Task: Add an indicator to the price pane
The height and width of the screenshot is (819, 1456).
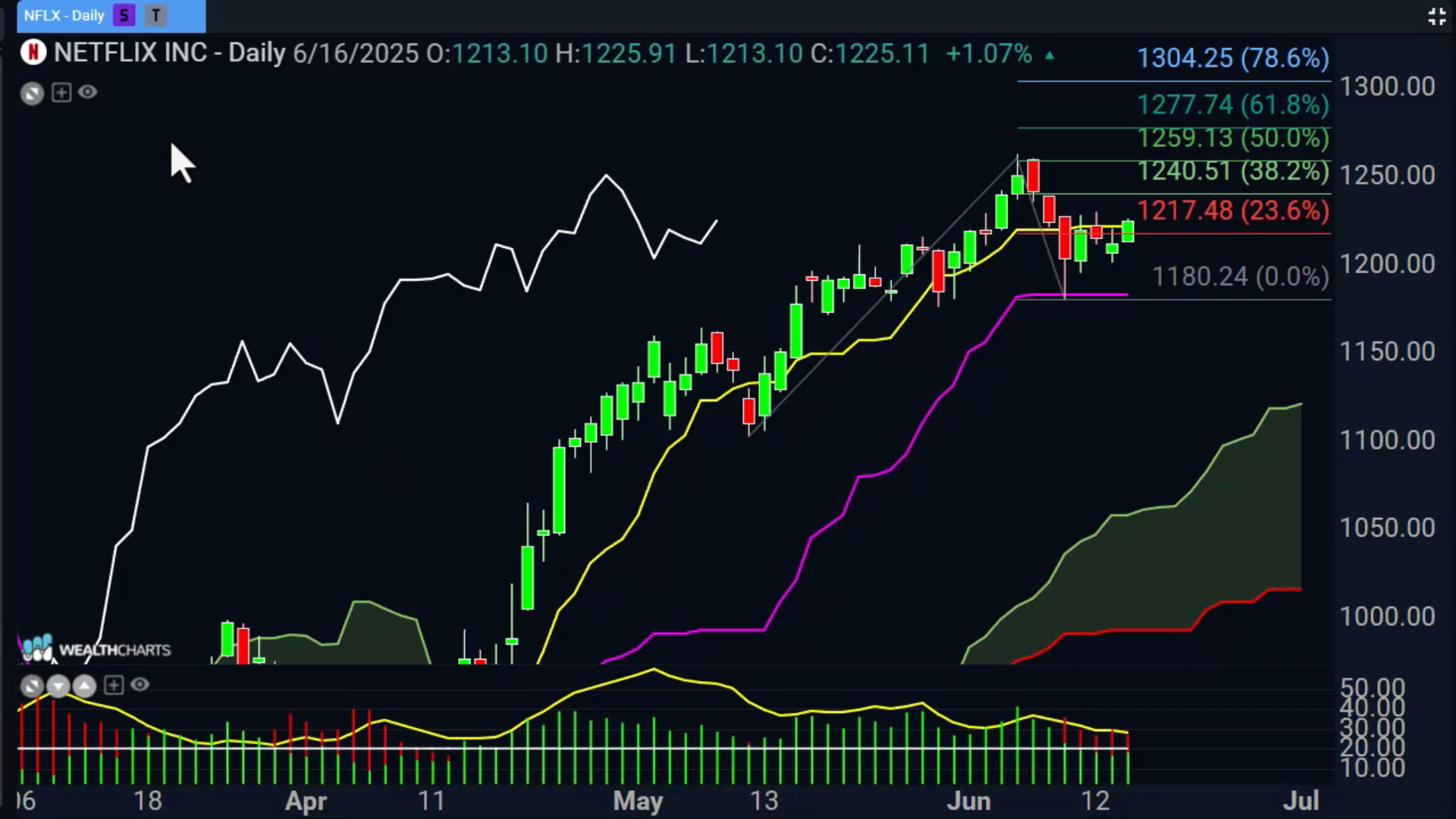Action: pyautogui.click(x=61, y=93)
